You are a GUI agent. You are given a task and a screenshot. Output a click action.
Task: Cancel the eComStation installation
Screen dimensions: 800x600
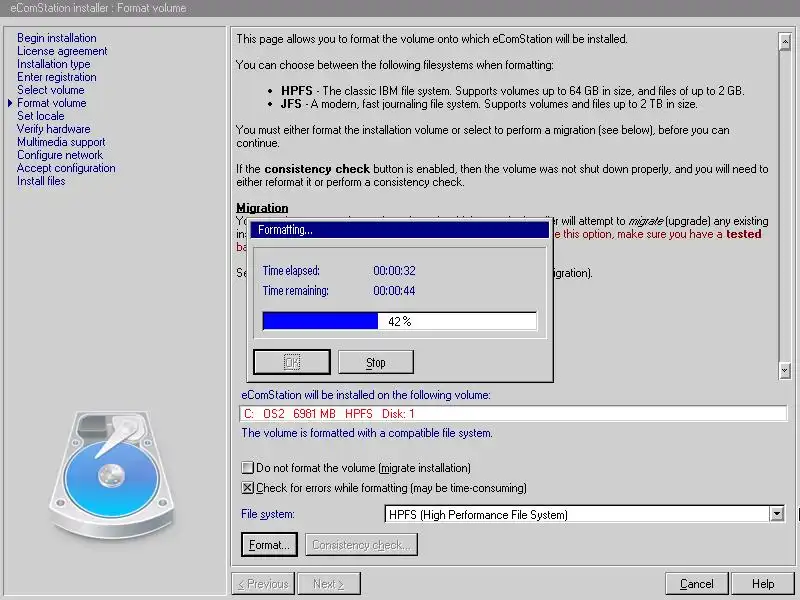(696, 584)
